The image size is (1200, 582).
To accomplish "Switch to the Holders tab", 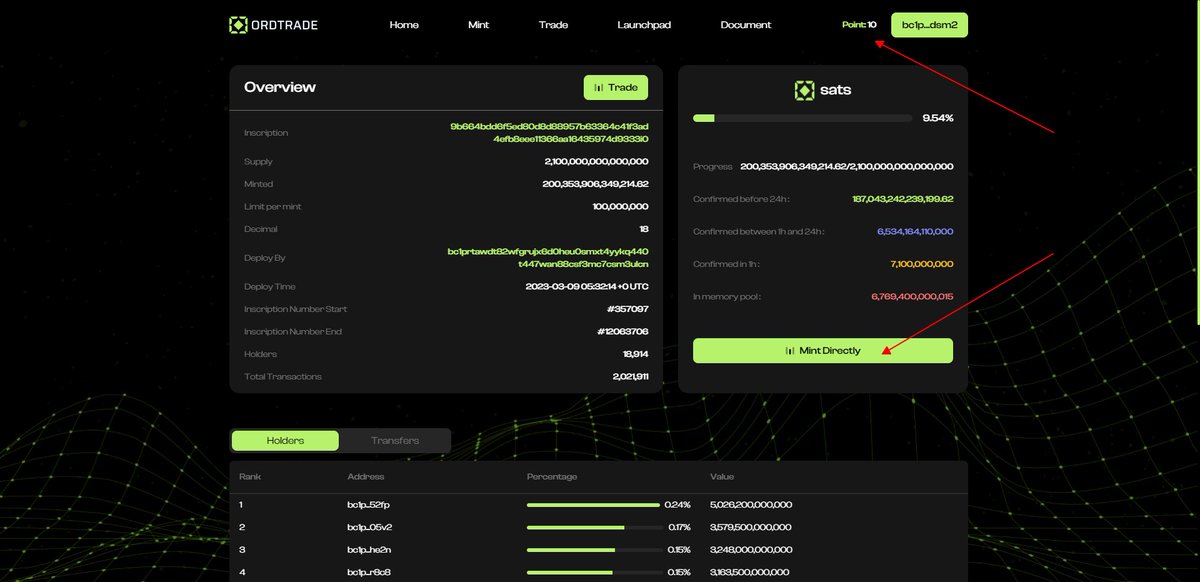I will pos(285,440).
